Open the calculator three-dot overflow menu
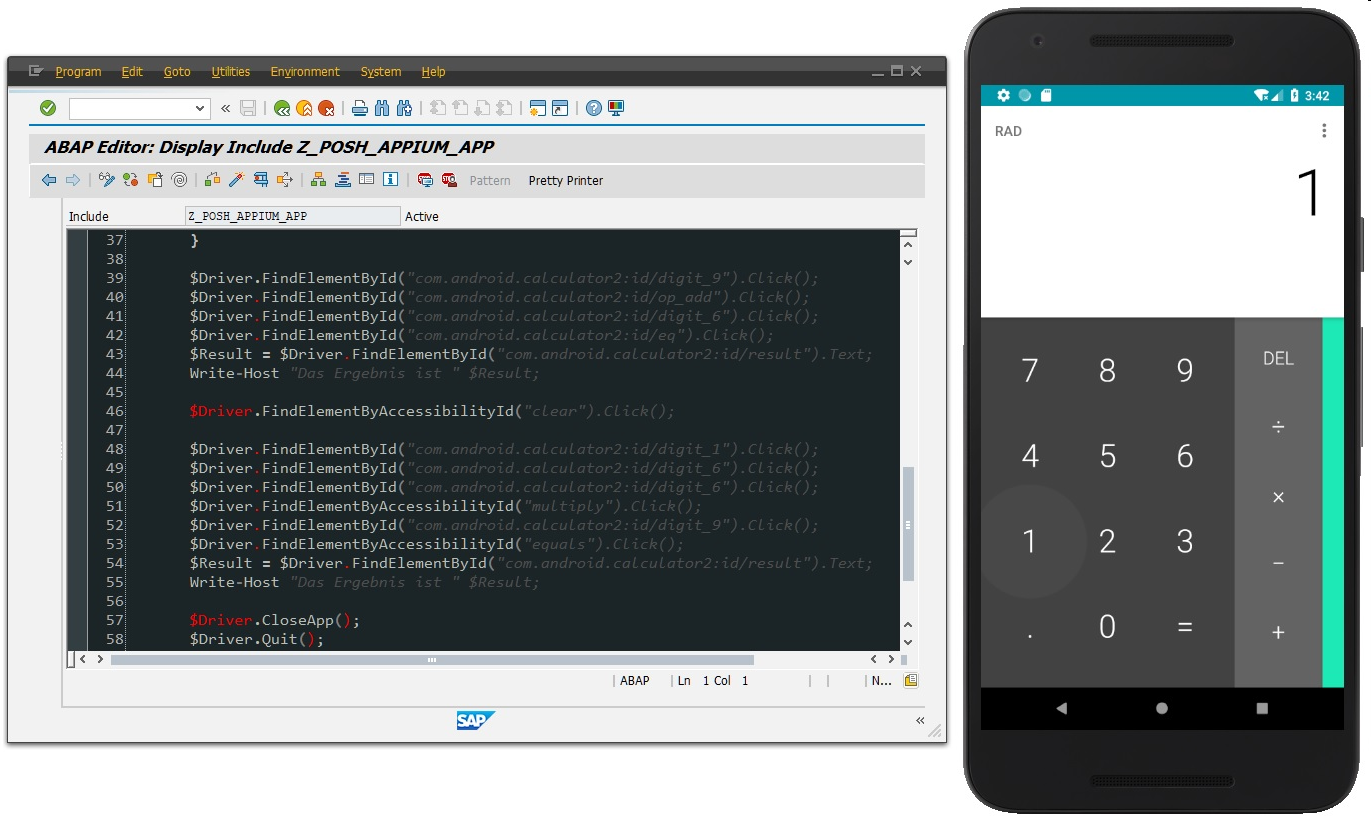This screenshot has width=1371, height=819. [1324, 131]
